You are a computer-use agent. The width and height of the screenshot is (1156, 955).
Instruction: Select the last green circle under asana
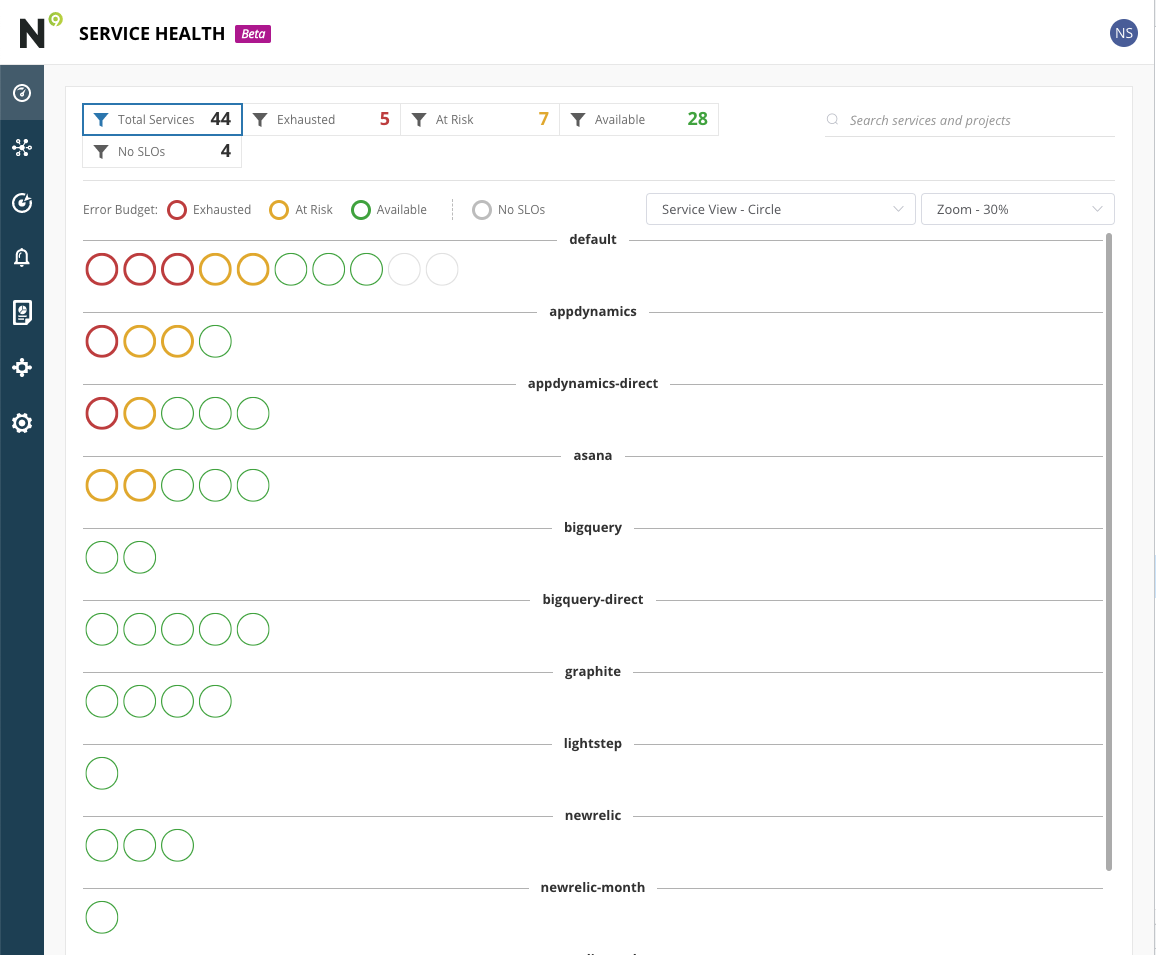coord(253,485)
